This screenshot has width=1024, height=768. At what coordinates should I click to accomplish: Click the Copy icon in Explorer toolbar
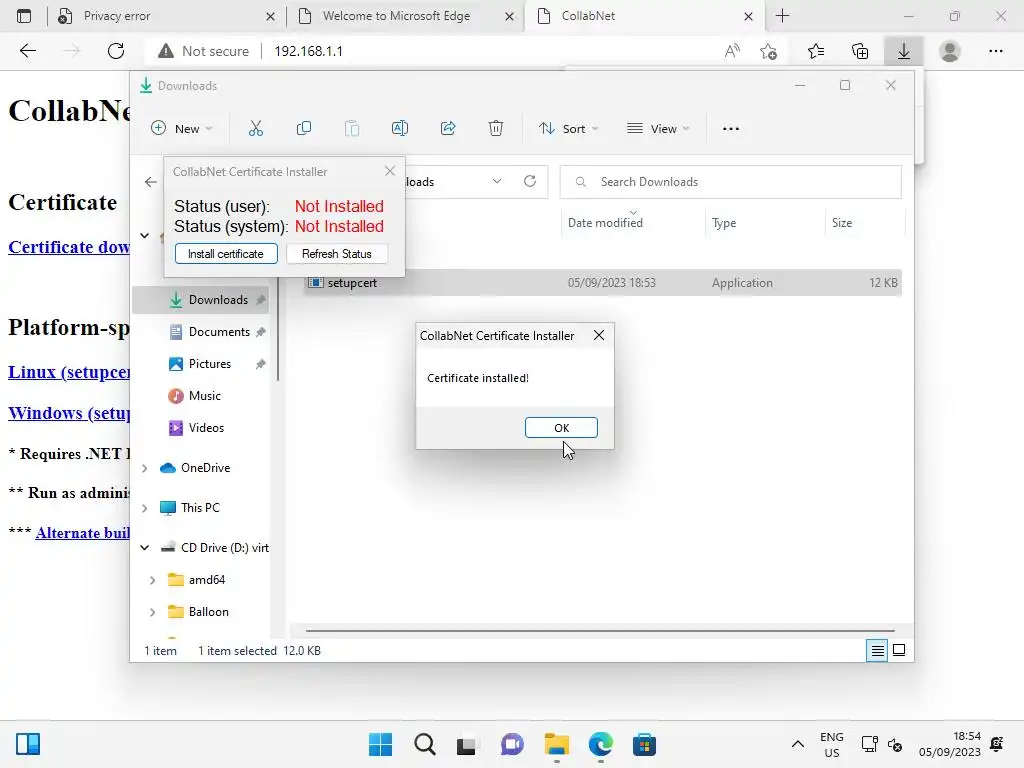pyautogui.click(x=304, y=129)
